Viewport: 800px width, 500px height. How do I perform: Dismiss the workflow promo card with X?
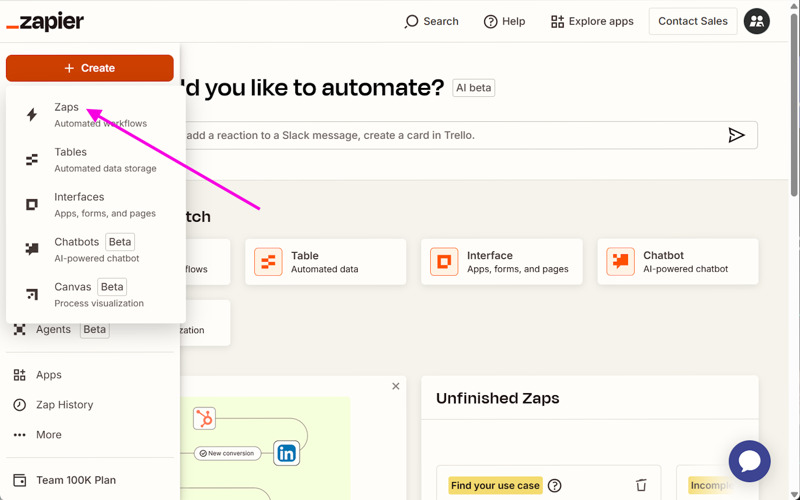pyautogui.click(x=395, y=386)
